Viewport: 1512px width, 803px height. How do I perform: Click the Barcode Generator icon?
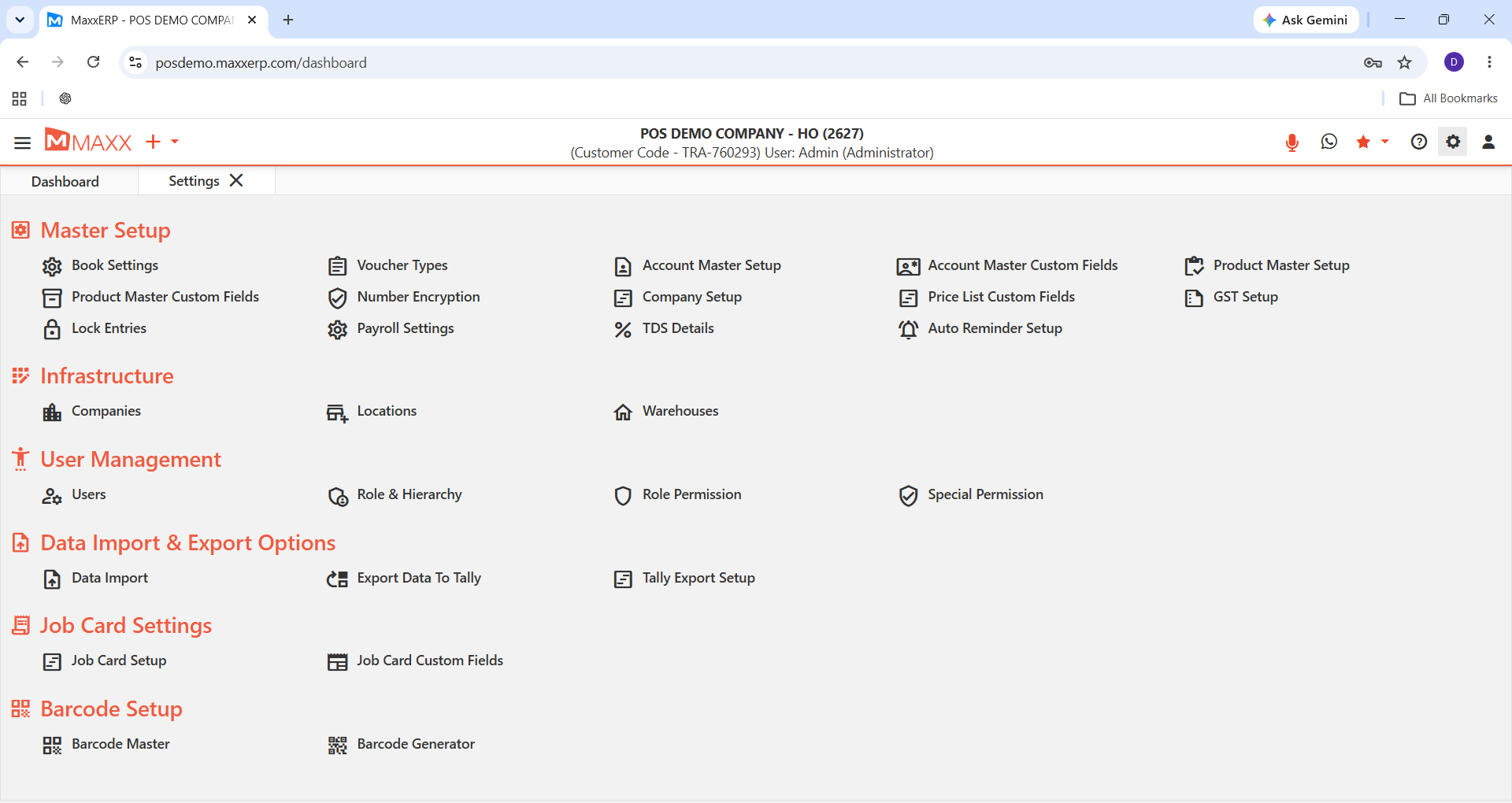(x=337, y=746)
